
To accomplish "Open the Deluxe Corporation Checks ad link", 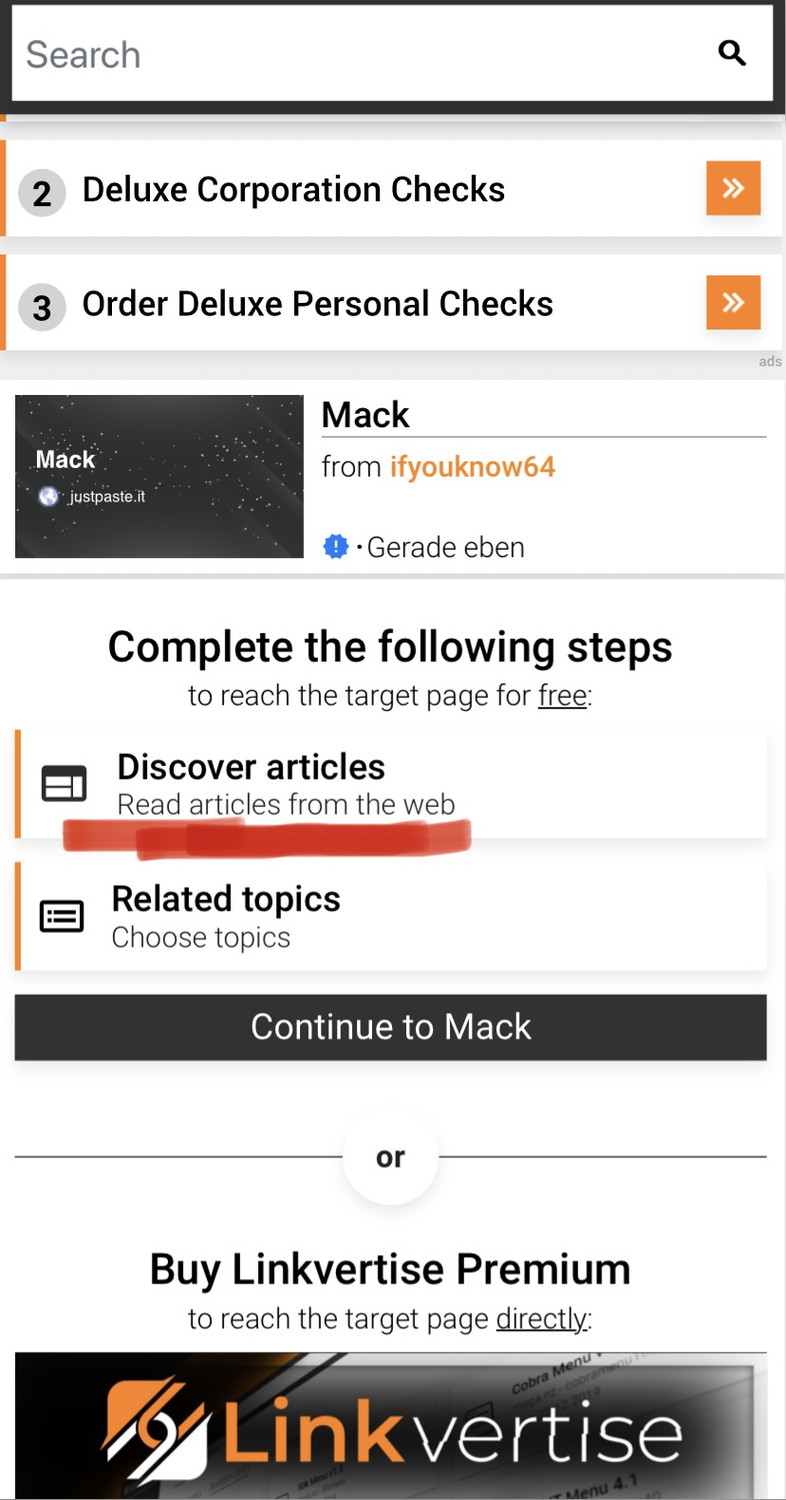I will 293,189.
